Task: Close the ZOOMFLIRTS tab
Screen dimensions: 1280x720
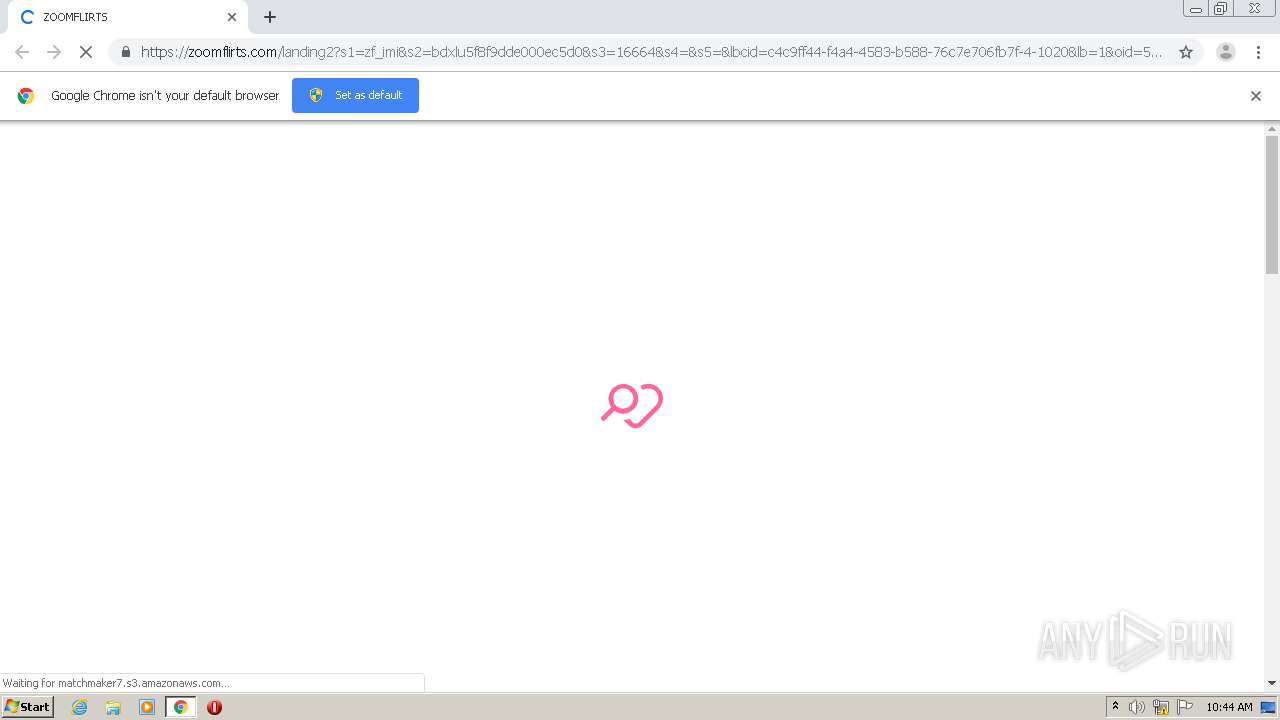Action: (x=232, y=17)
